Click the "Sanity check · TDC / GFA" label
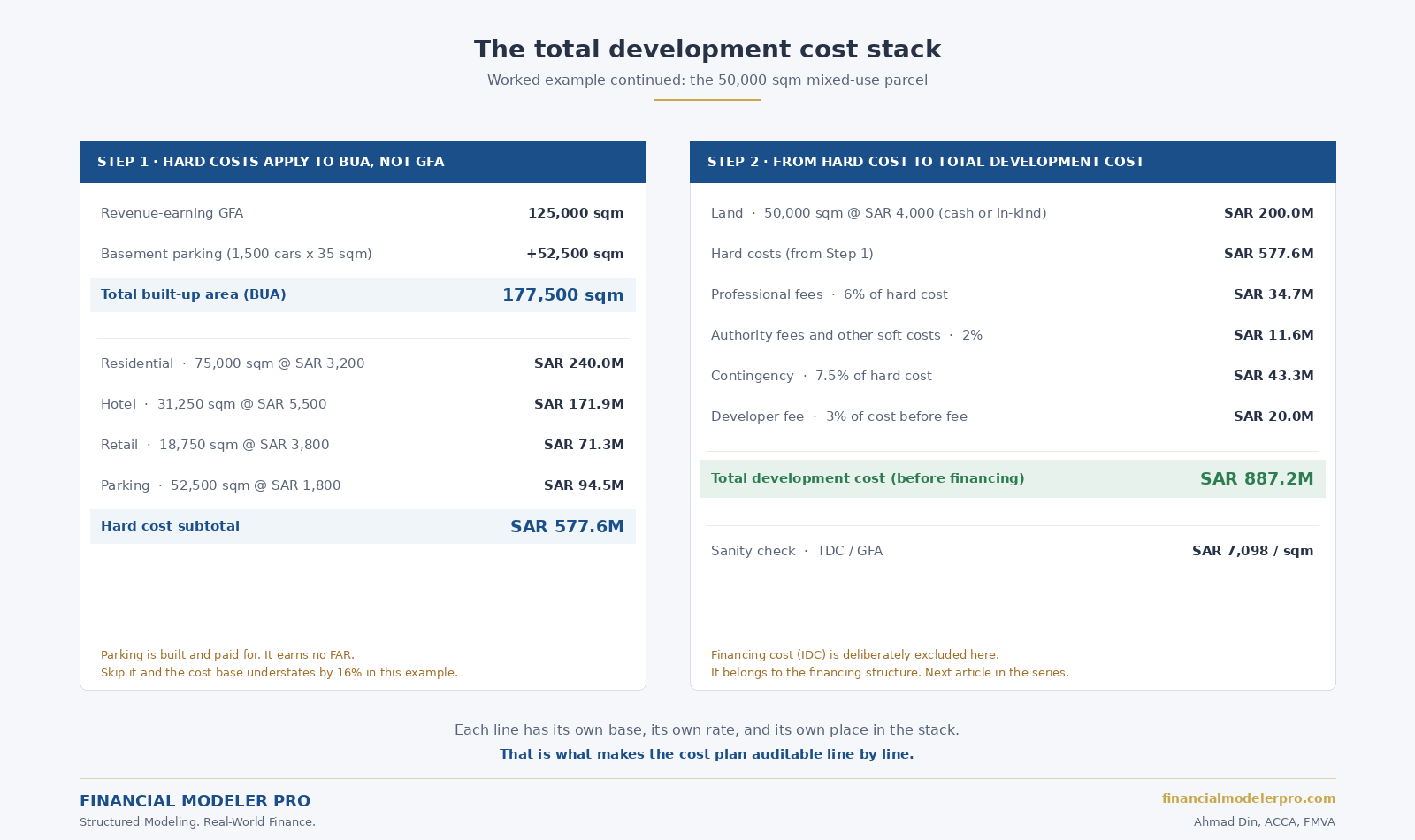1415x840 pixels. point(797,551)
